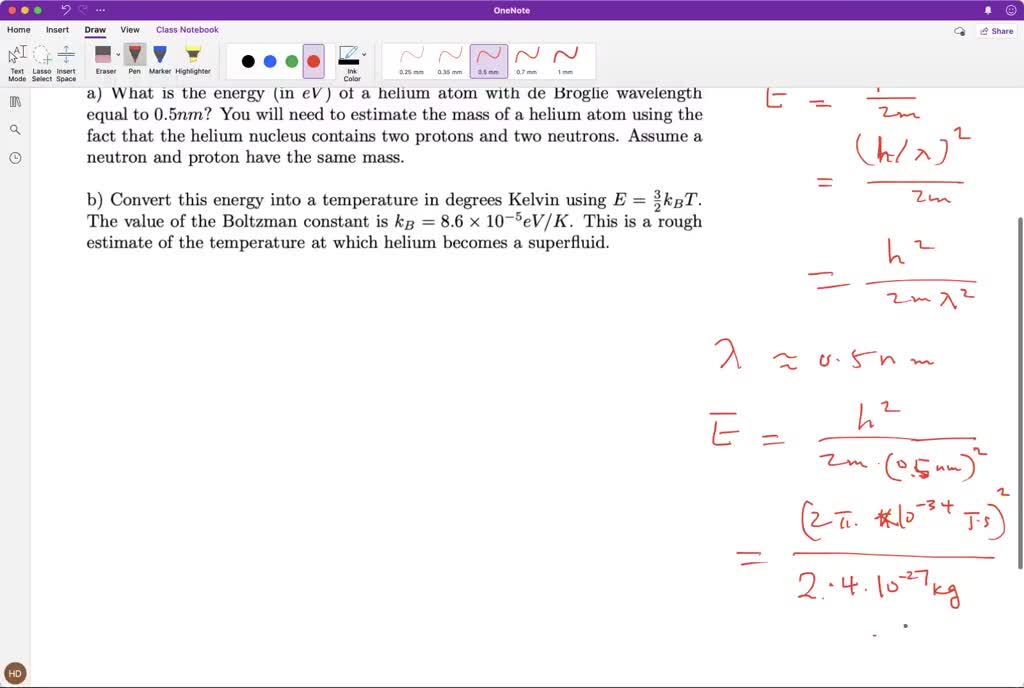The height and width of the screenshot is (688, 1024).
Task: Open the Ink Color dropdown arrow
Action: coord(363,53)
